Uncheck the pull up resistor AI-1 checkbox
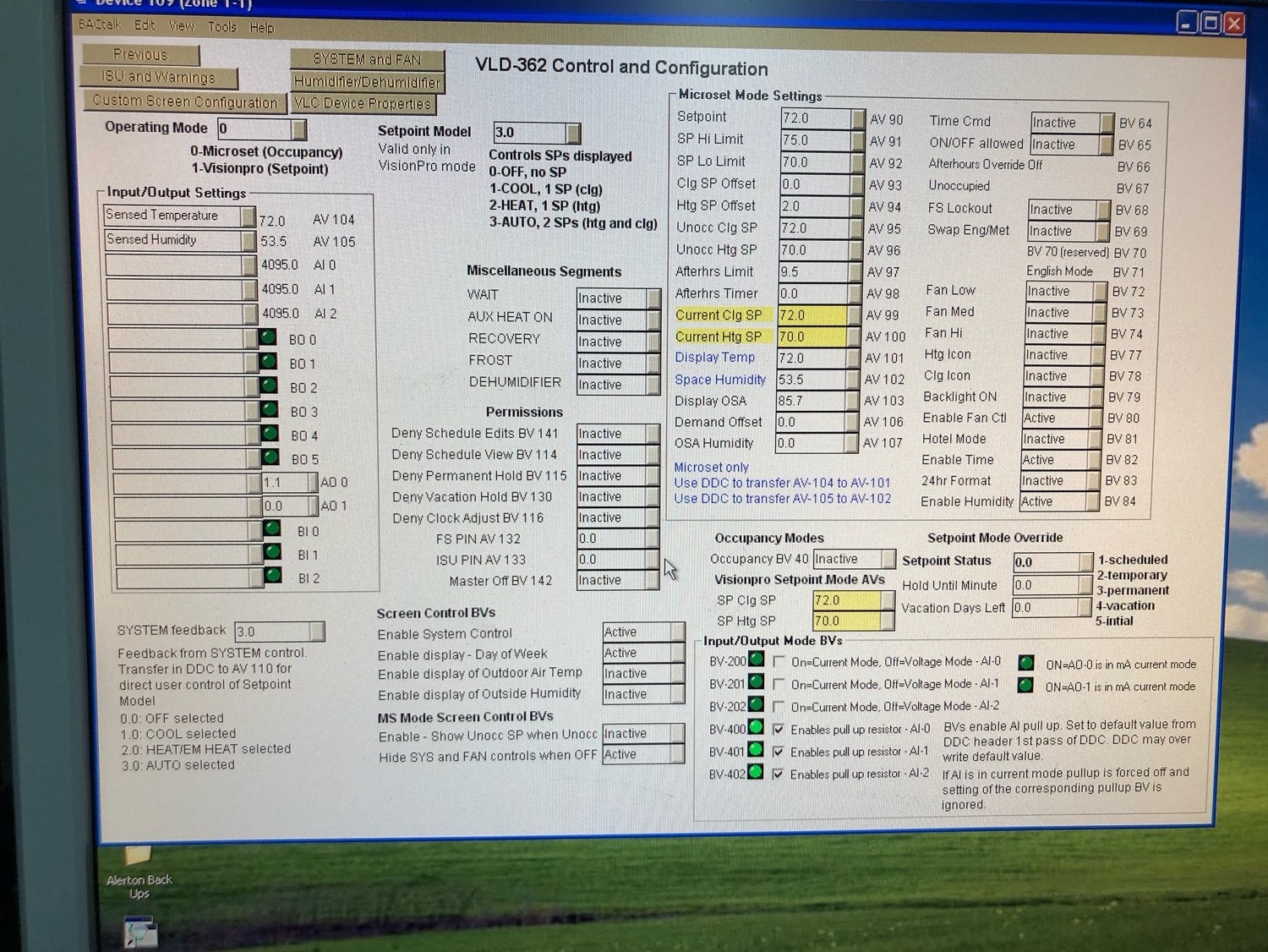1268x952 pixels. point(778,752)
